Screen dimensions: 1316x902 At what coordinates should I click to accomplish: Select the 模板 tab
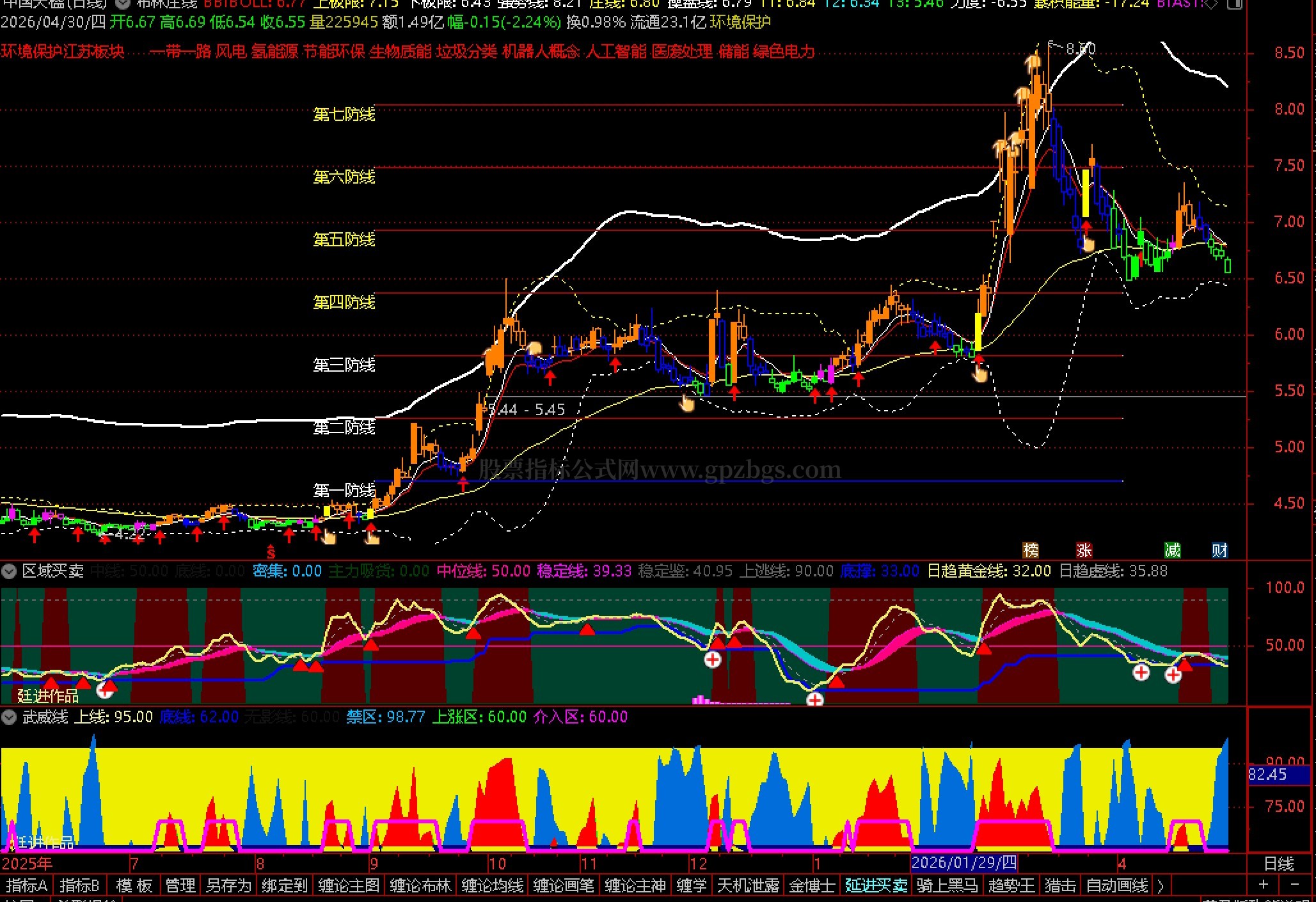tap(134, 885)
